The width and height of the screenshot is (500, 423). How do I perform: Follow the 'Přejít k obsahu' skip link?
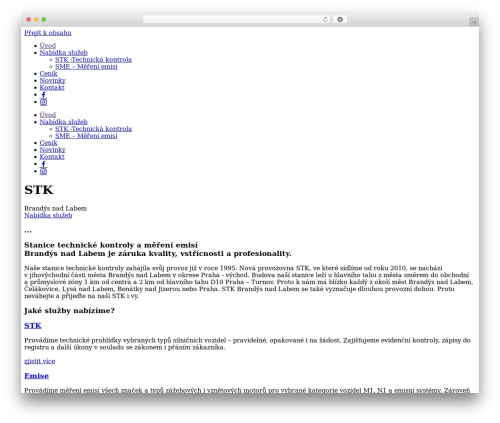[x=48, y=33]
